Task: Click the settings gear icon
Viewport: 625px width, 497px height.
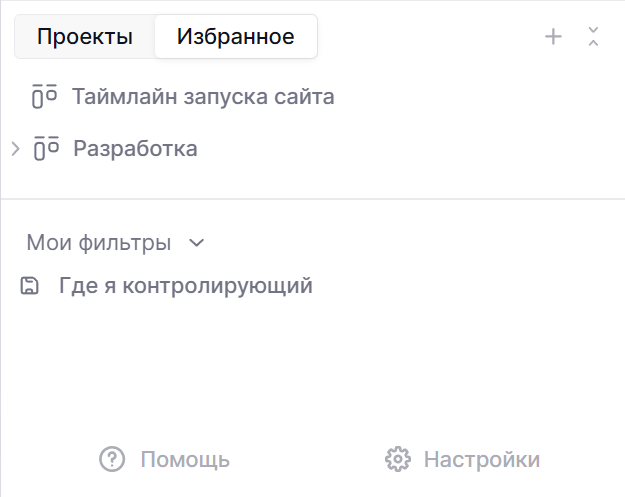Action: (398, 460)
